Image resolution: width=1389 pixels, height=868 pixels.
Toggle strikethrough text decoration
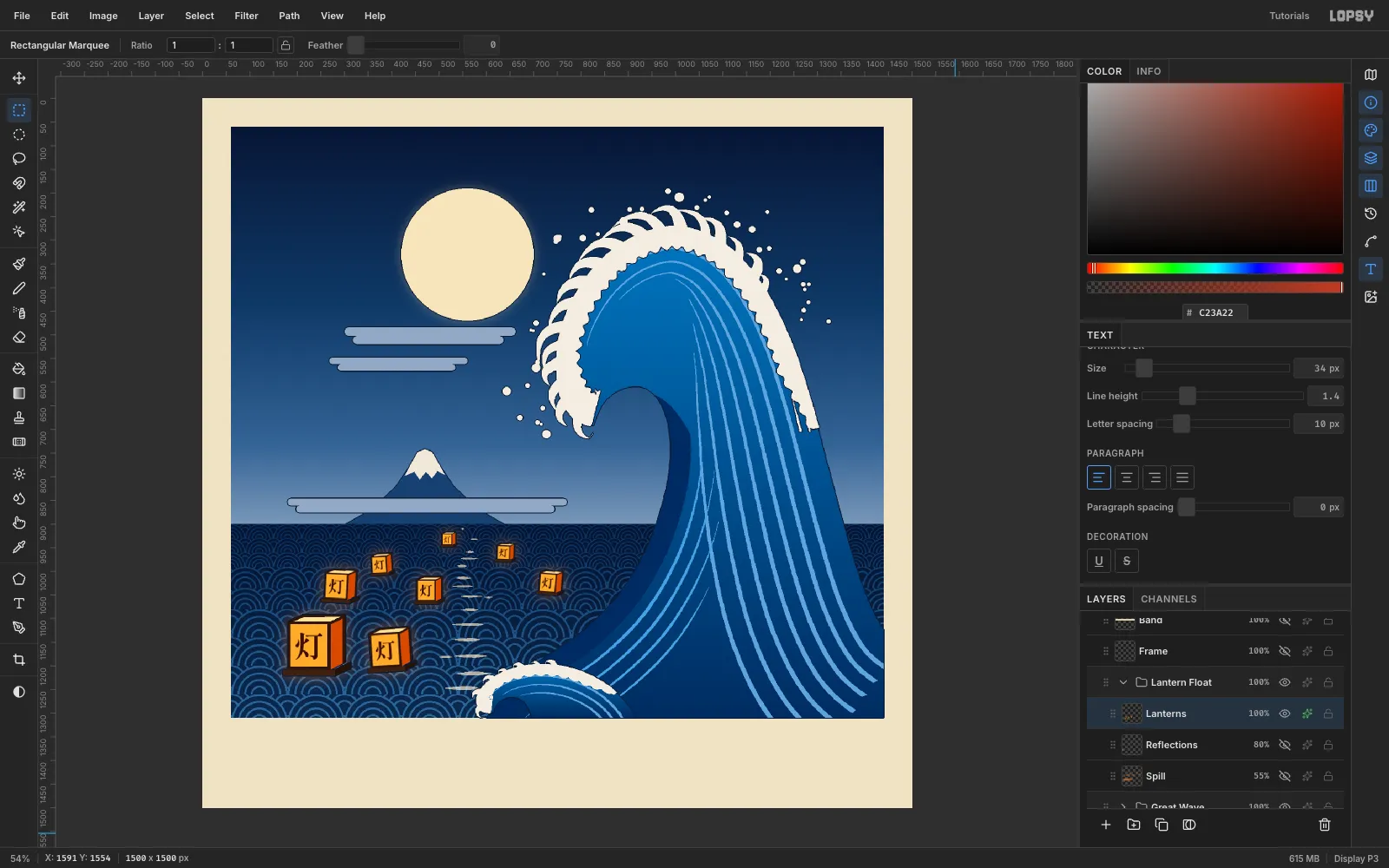point(1127,561)
